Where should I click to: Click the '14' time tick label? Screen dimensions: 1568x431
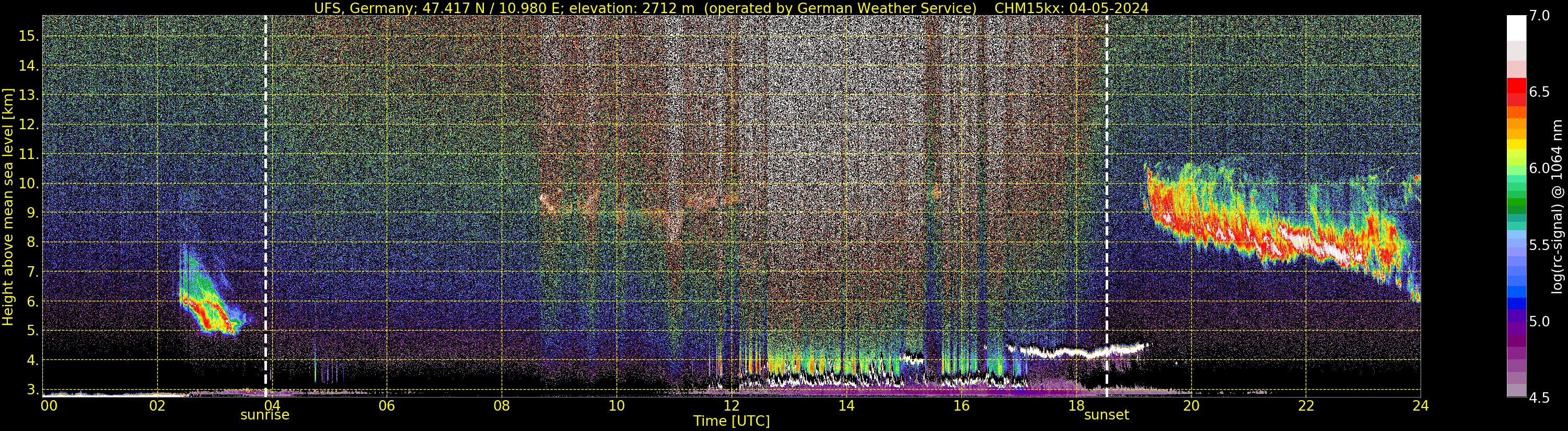(846, 406)
